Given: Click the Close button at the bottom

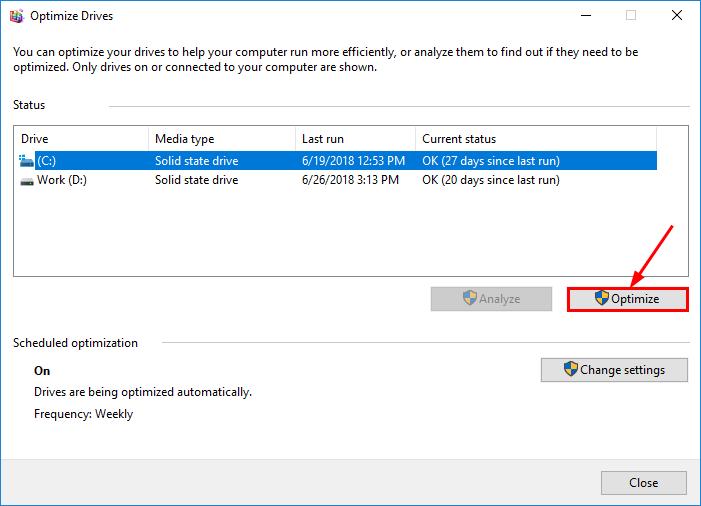Looking at the screenshot, I should click(x=644, y=483).
